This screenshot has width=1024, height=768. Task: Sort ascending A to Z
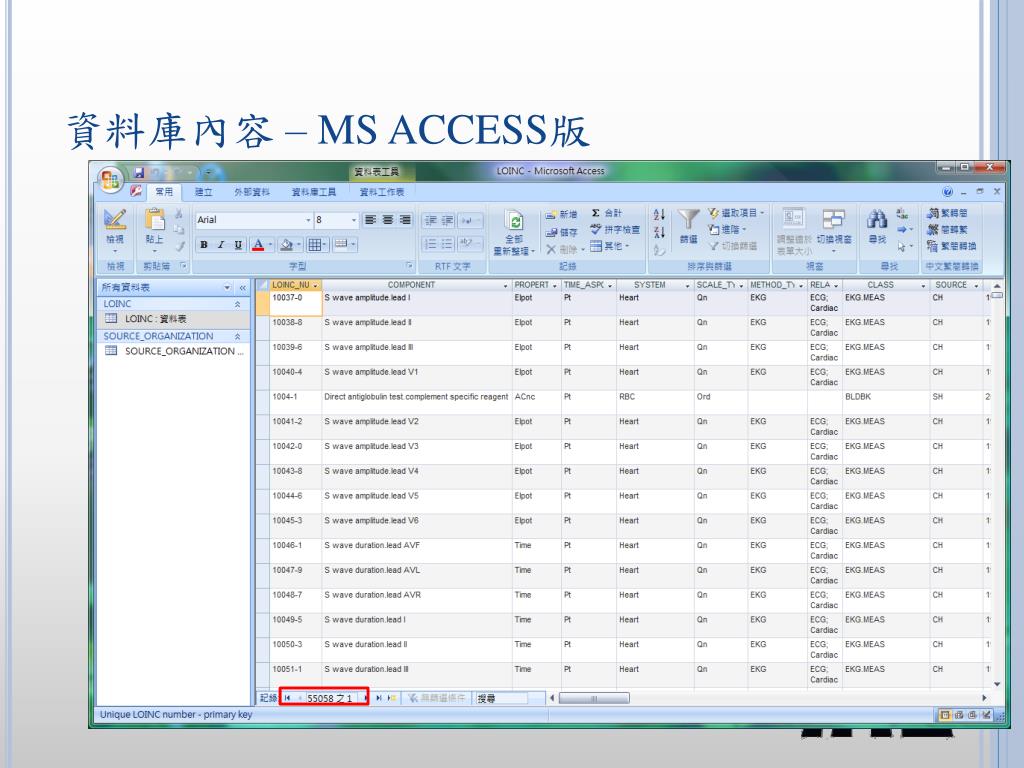click(x=659, y=215)
